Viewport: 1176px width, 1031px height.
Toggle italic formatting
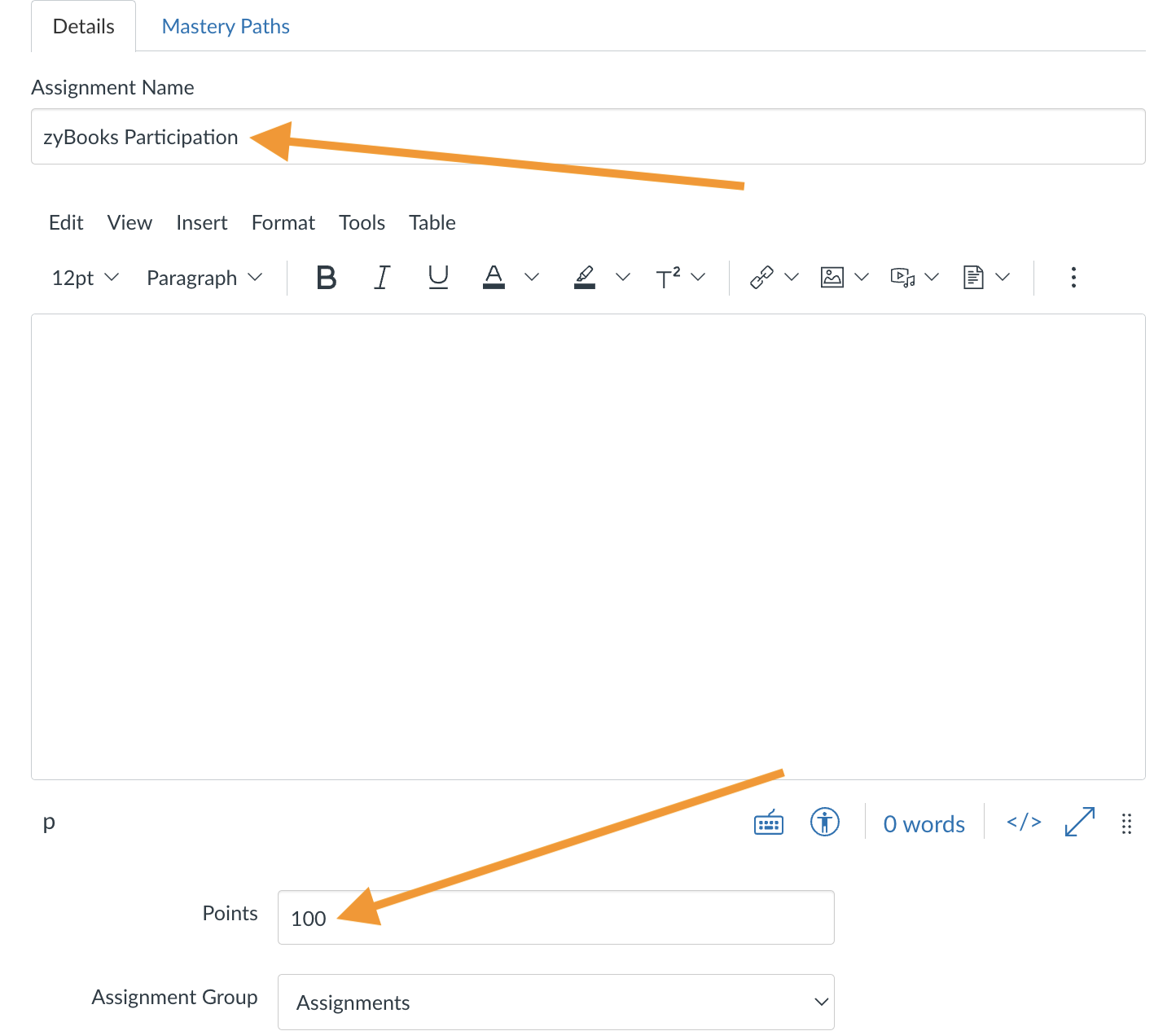382,278
